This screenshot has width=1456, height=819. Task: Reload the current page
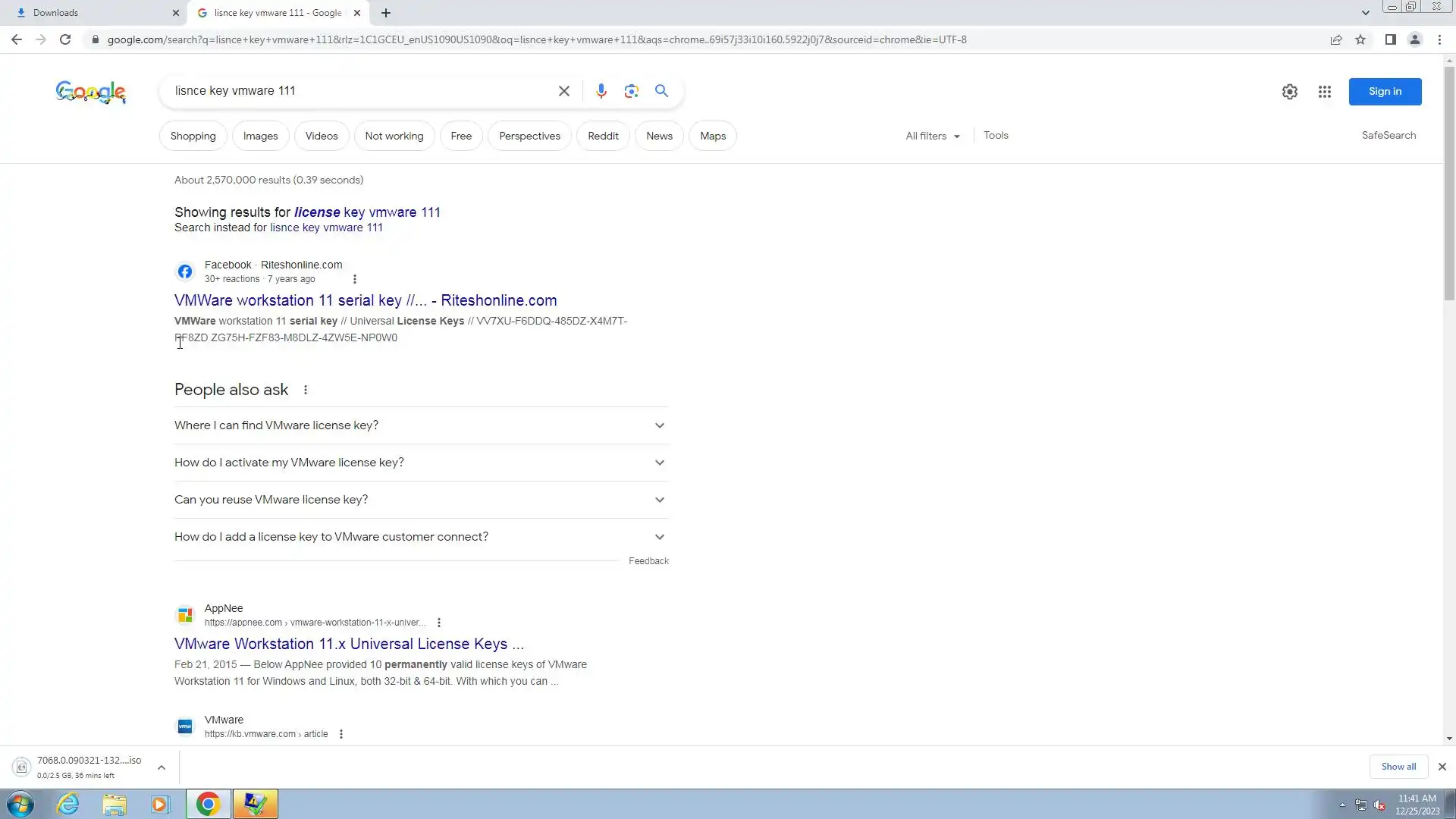(65, 39)
